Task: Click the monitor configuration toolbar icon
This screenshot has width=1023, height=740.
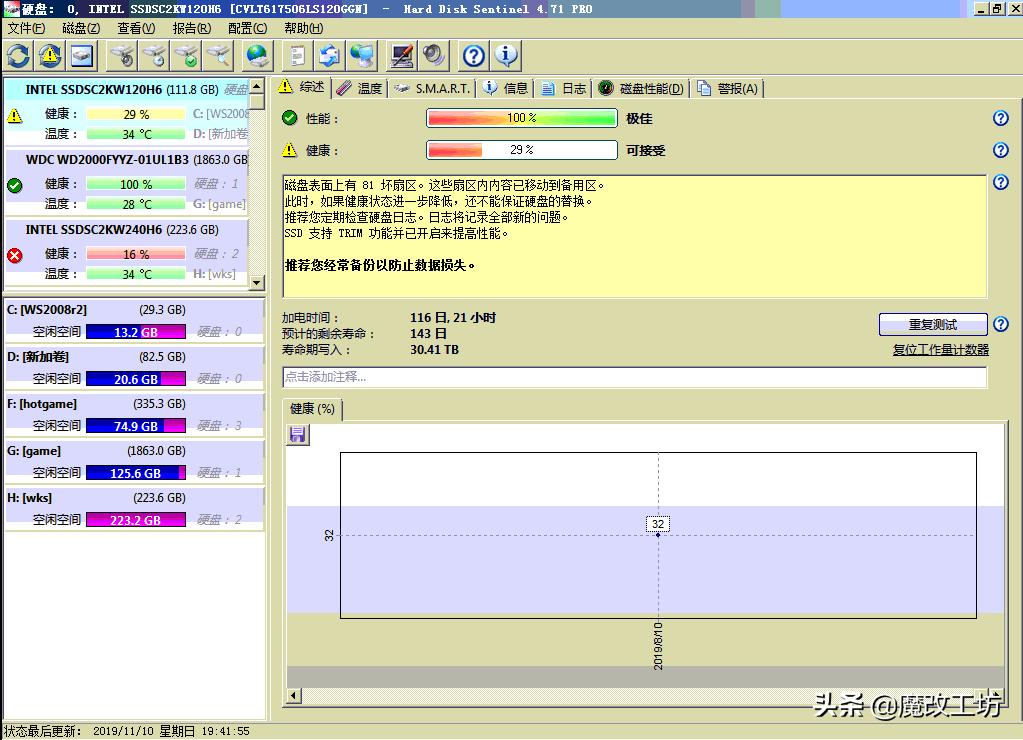Action: pyautogui.click(x=402, y=55)
